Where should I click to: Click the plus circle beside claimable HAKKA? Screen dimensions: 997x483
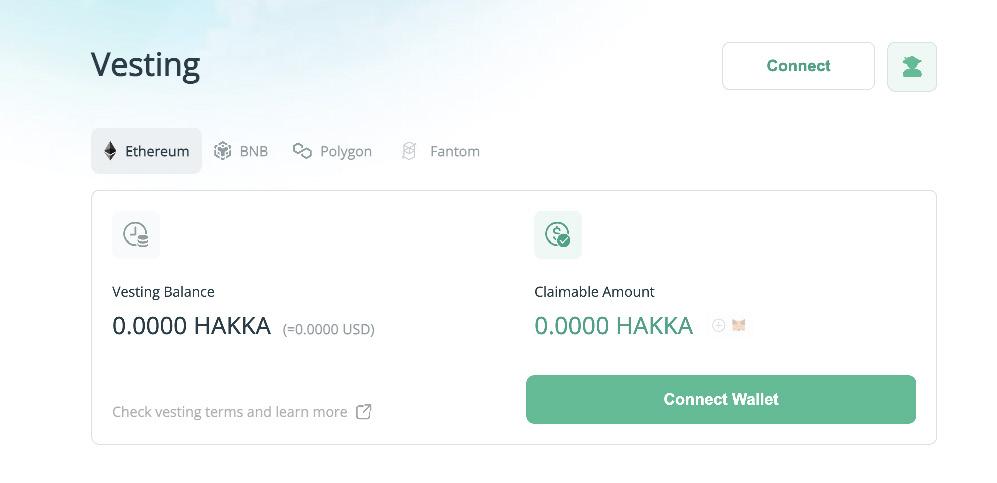(718, 325)
